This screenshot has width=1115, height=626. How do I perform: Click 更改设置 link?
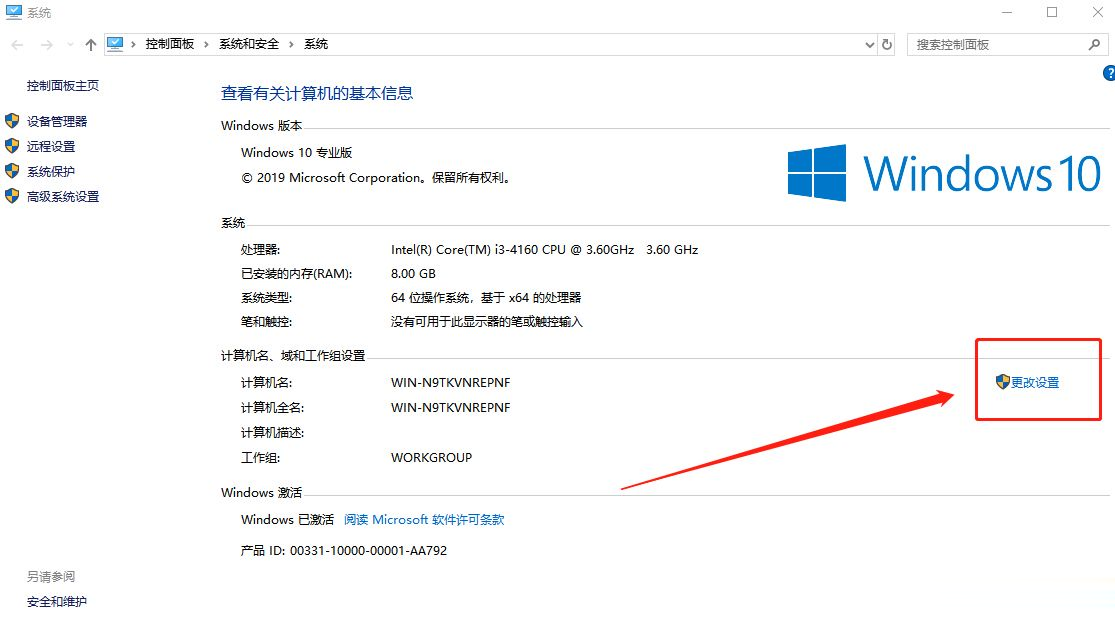pos(1035,383)
